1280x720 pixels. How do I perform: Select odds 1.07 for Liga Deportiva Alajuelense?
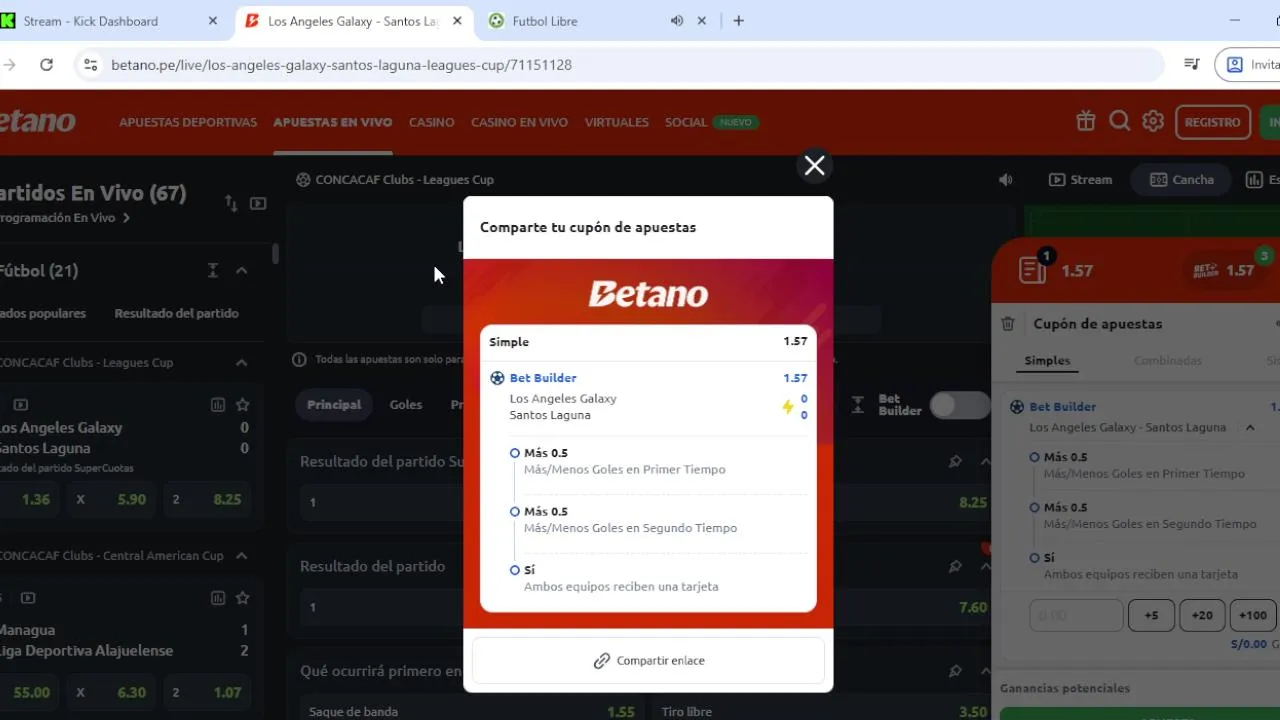(x=208, y=692)
